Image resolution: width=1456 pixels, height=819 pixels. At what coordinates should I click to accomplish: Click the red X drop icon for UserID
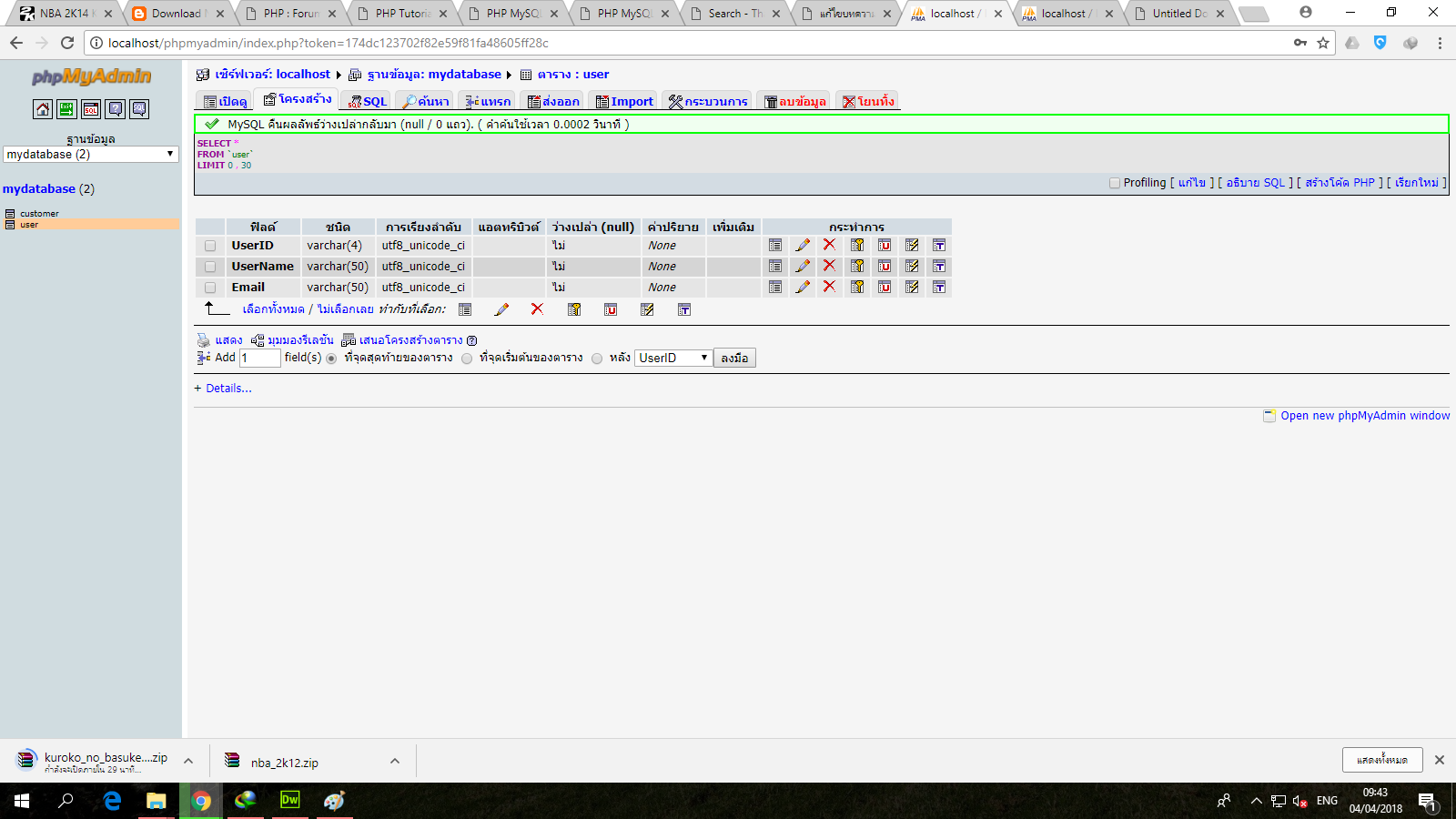pyautogui.click(x=829, y=245)
